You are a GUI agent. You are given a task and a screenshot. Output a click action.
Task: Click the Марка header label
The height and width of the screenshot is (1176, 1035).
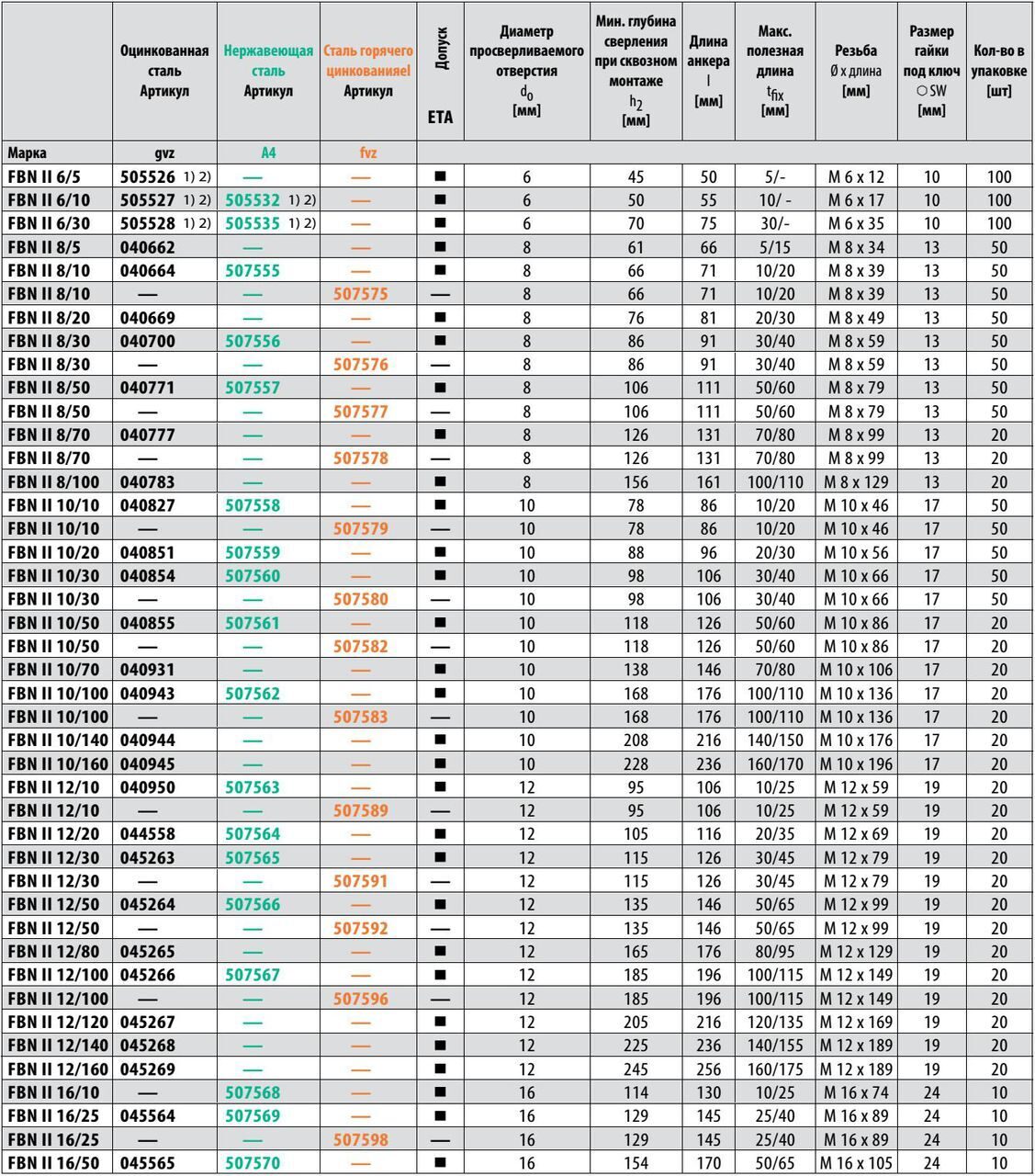pyautogui.click(x=28, y=153)
